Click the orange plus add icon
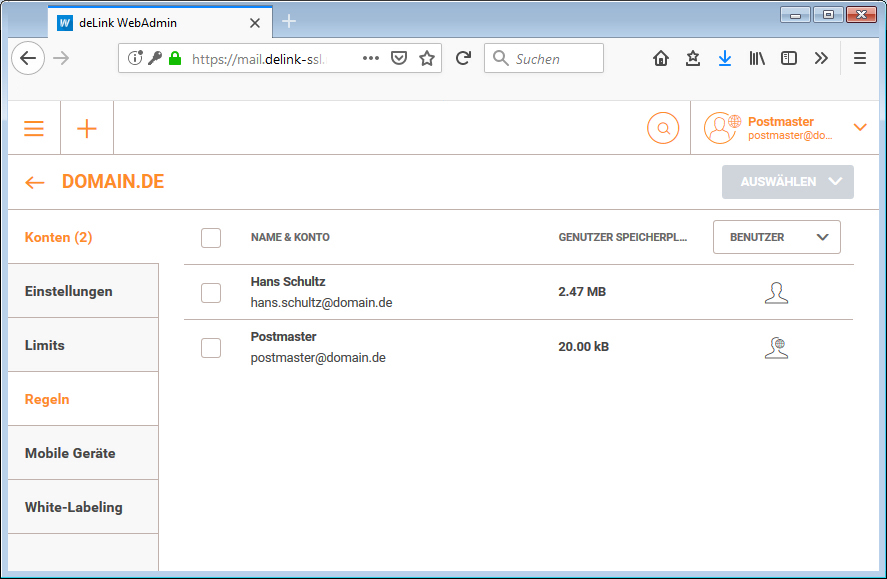This screenshot has height=579, width=887. (87, 128)
